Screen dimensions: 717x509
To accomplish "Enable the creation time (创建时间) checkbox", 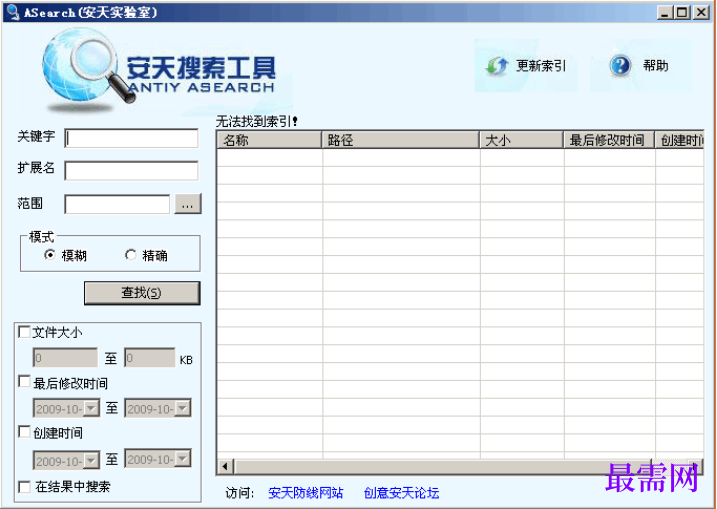I will (24, 432).
